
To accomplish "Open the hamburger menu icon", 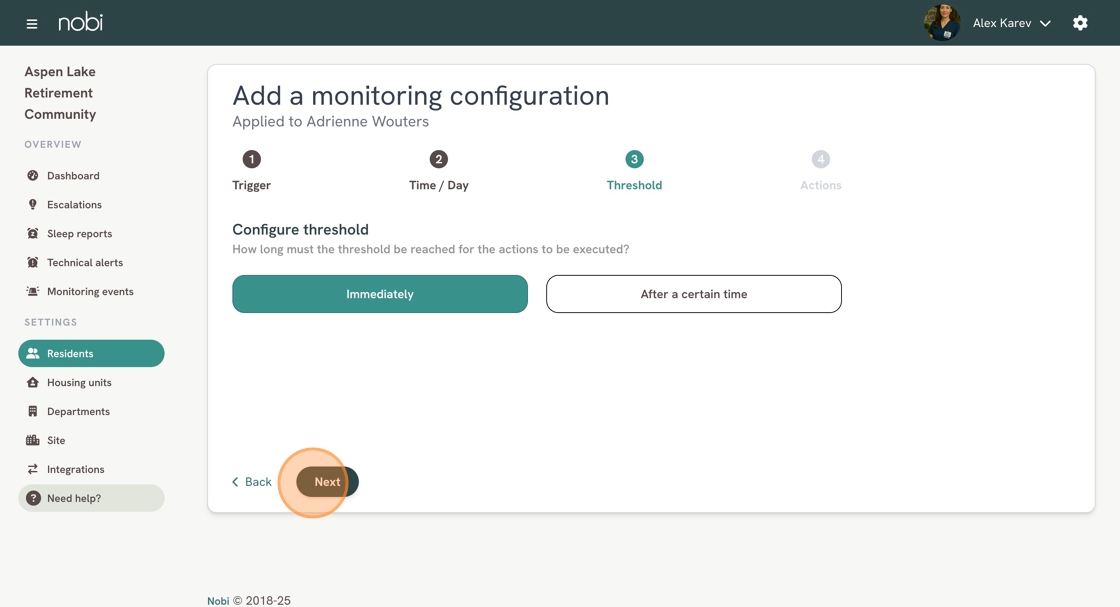I will (x=31, y=24).
